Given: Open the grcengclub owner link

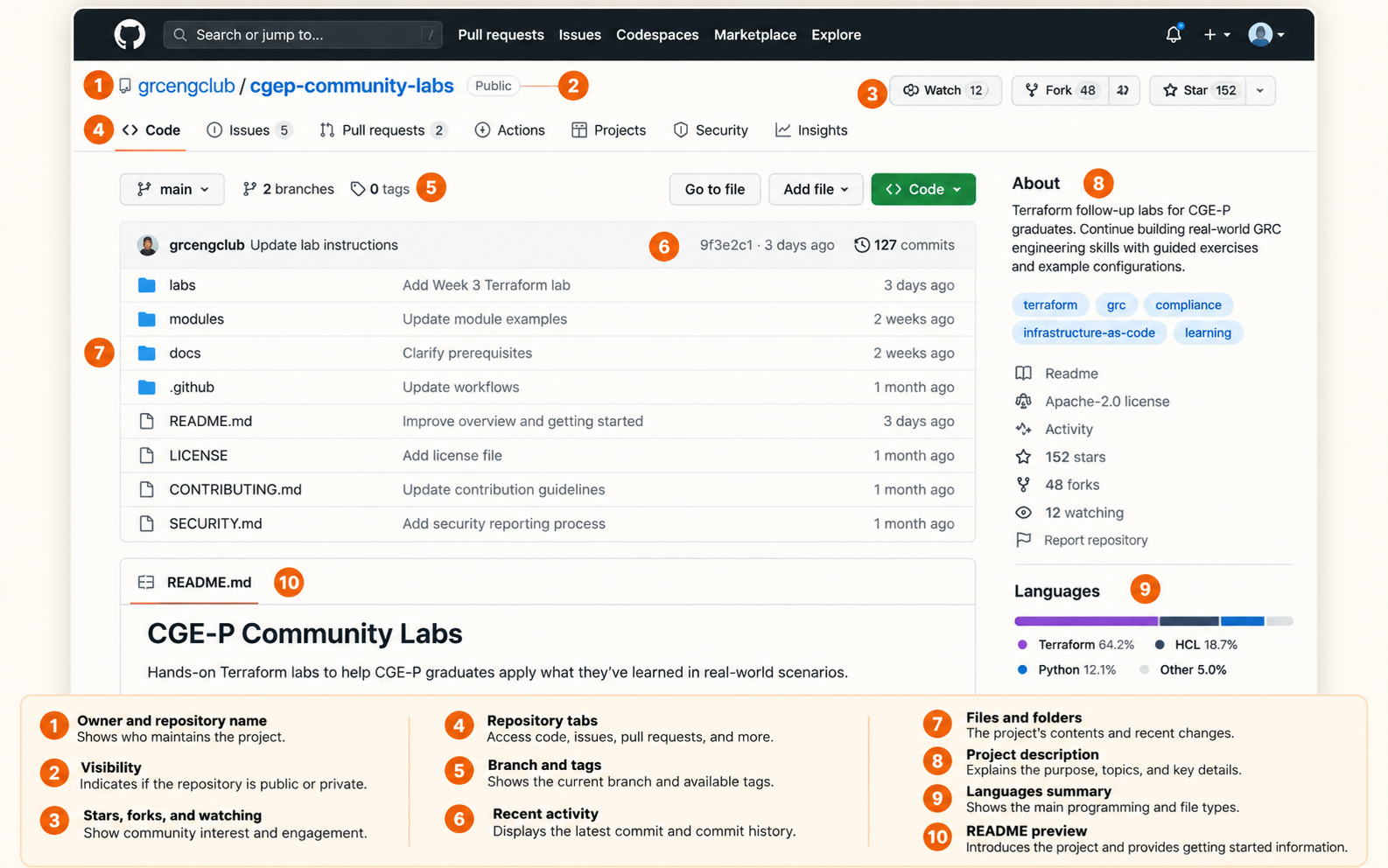Looking at the screenshot, I should coord(186,86).
